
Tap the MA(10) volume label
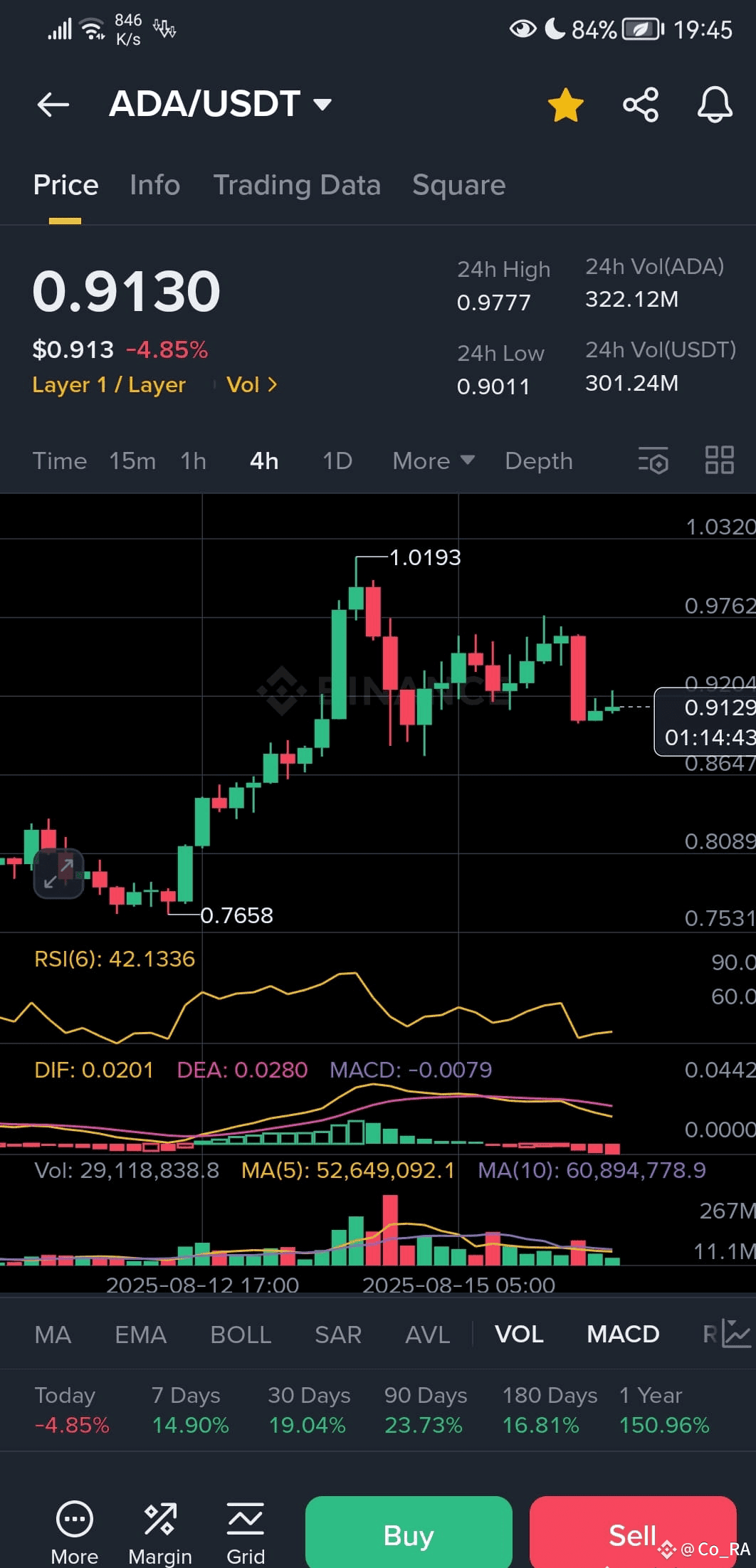click(592, 1170)
